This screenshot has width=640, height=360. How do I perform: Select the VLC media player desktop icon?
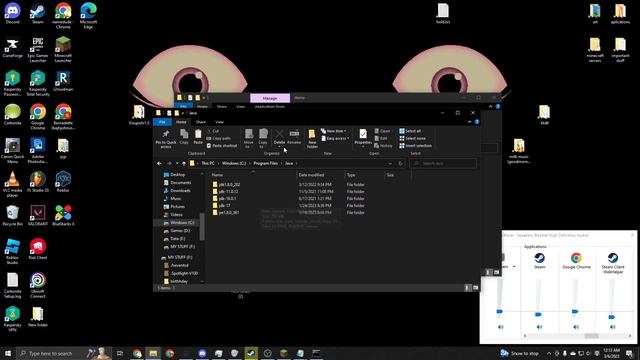pos(13,184)
